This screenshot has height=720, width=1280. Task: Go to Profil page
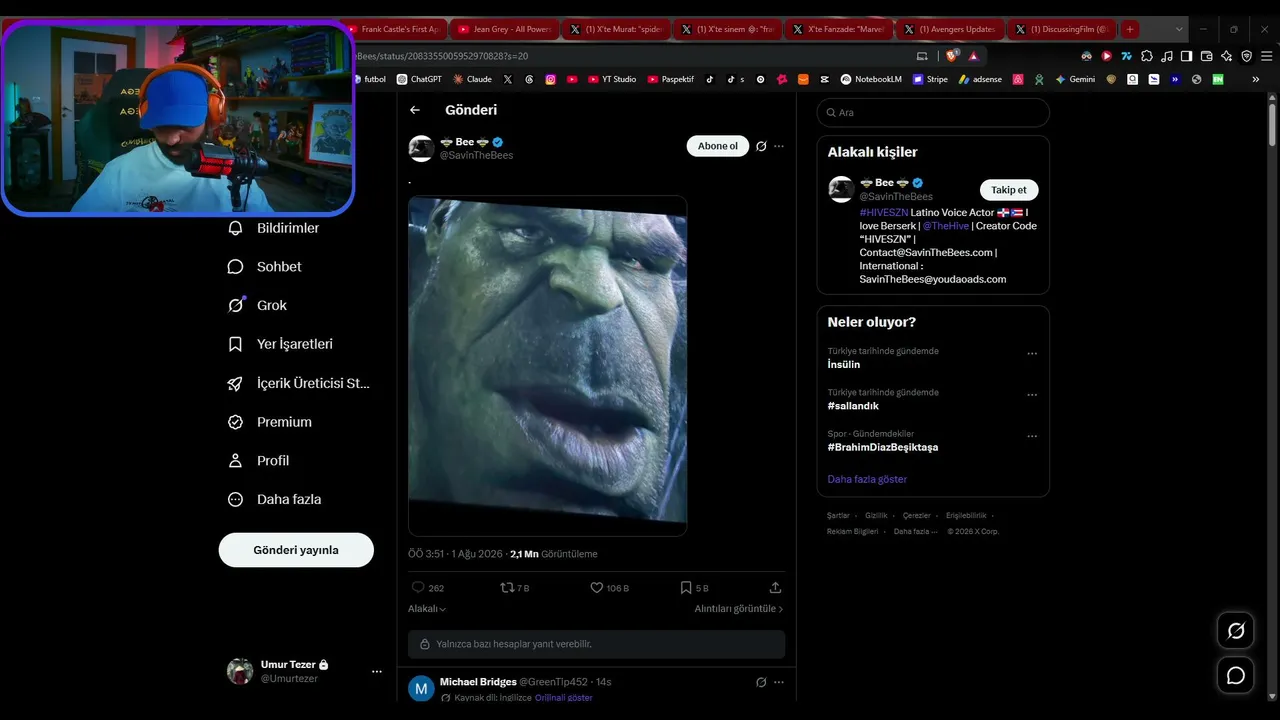pyautogui.click(x=259, y=461)
